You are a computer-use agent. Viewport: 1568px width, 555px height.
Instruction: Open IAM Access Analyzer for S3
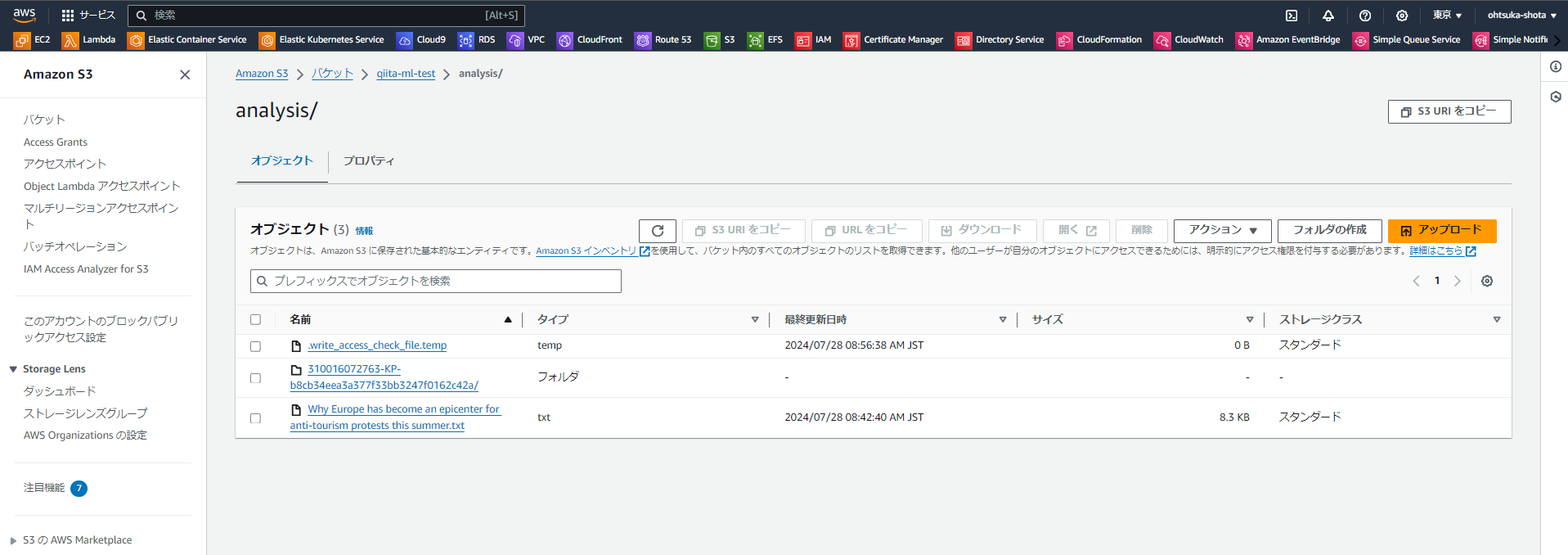[x=86, y=269]
